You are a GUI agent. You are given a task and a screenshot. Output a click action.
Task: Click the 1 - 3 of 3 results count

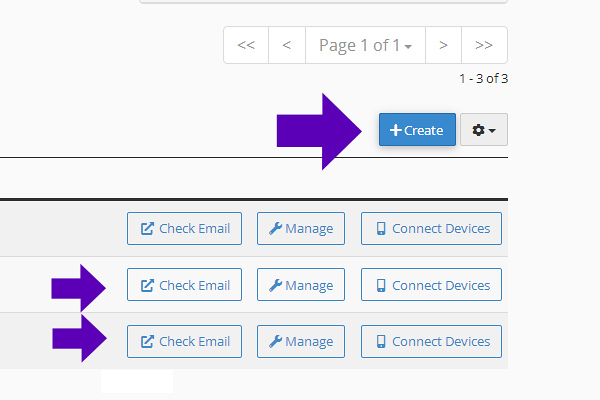[484, 78]
